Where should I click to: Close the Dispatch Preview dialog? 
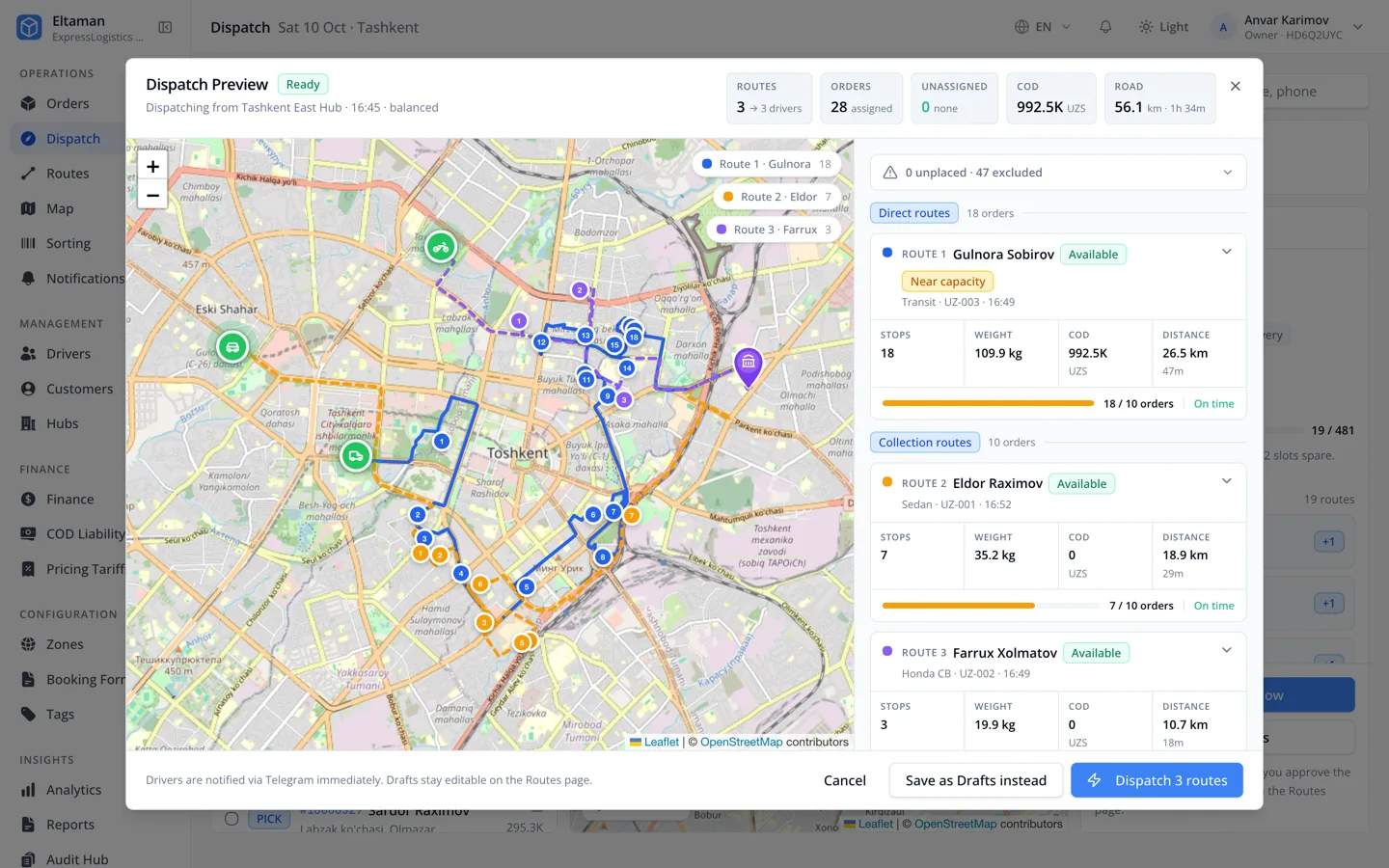(1236, 86)
